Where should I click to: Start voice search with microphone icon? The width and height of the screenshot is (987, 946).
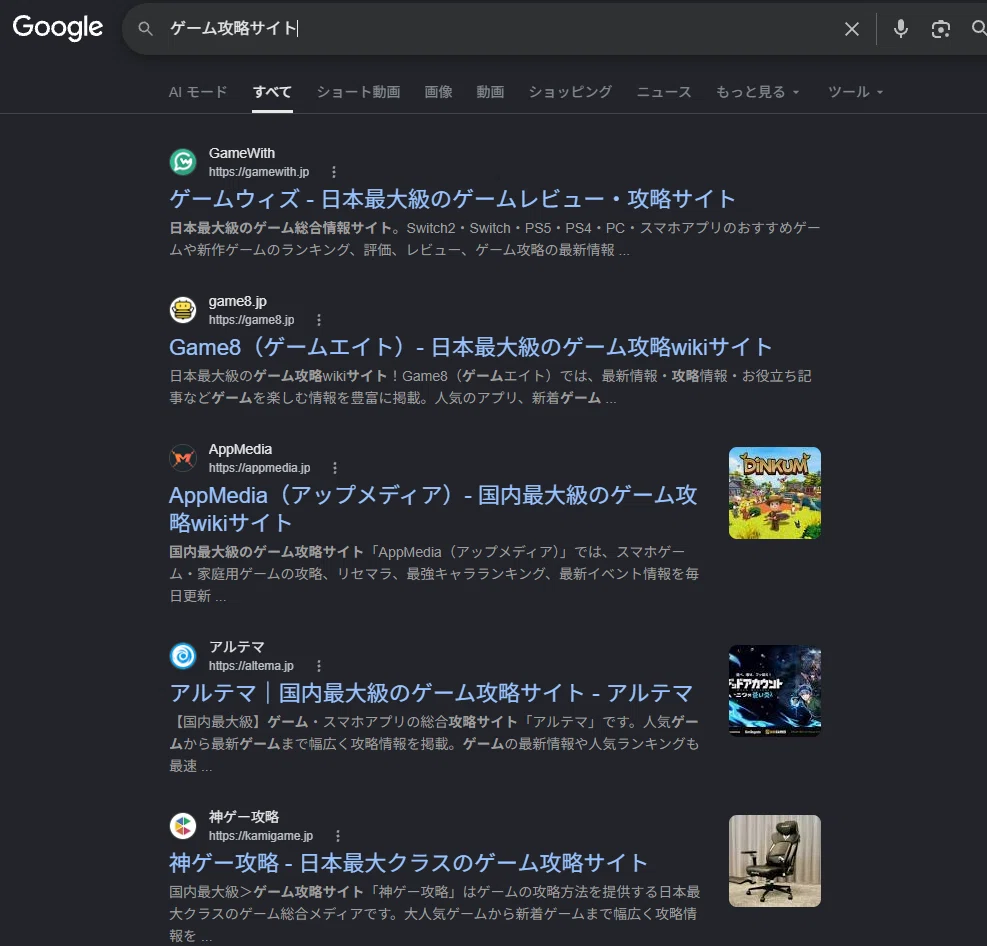[x=901, y=28]
